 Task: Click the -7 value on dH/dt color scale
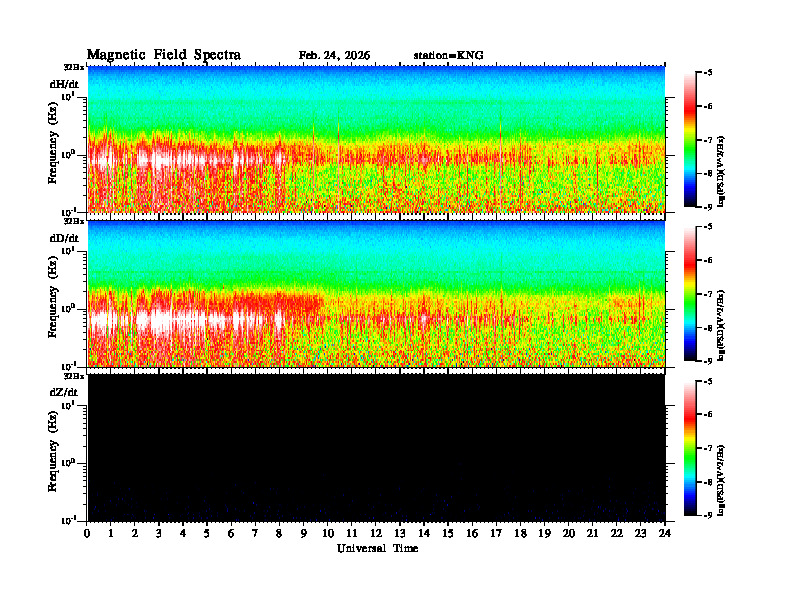coord(708,140)
